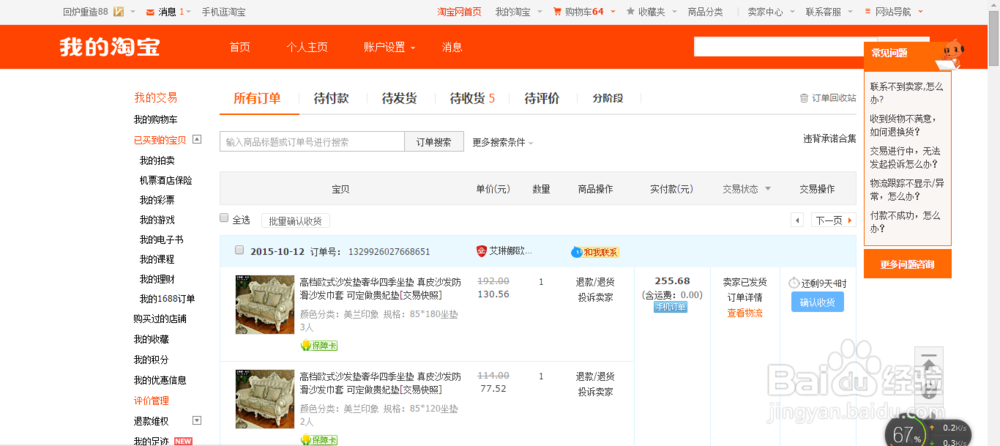Open the 订单详情 link

pyautogui.click(x=745, y=297)
